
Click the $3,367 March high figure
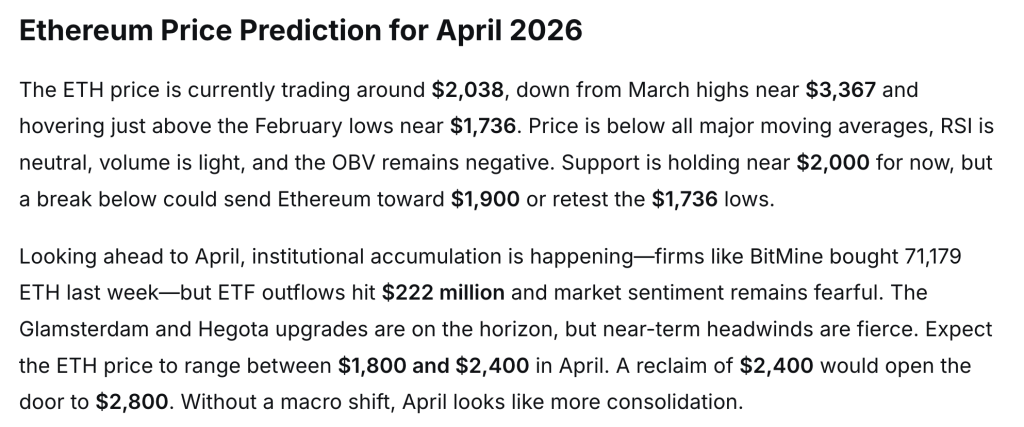[x=842, y=90]
